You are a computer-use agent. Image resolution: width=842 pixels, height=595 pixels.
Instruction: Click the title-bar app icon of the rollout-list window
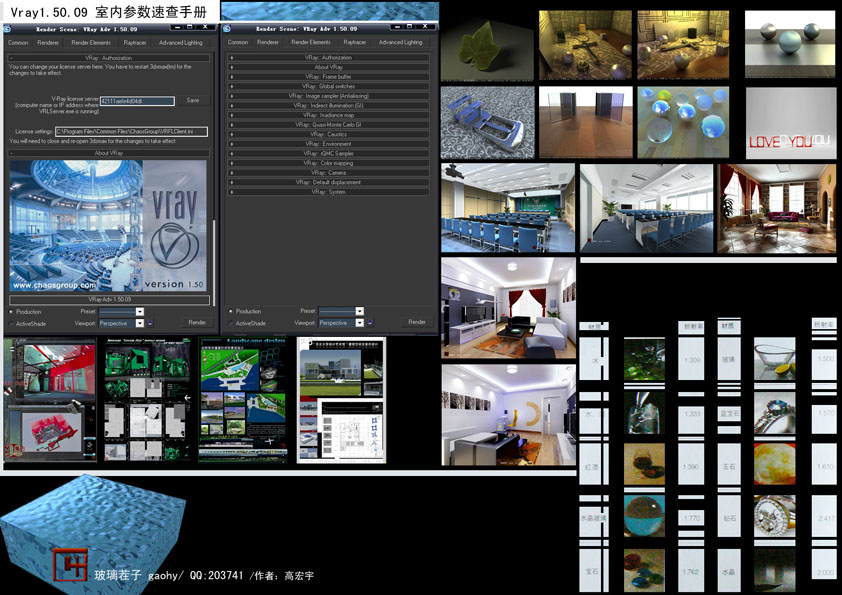(x=227, y=28)
